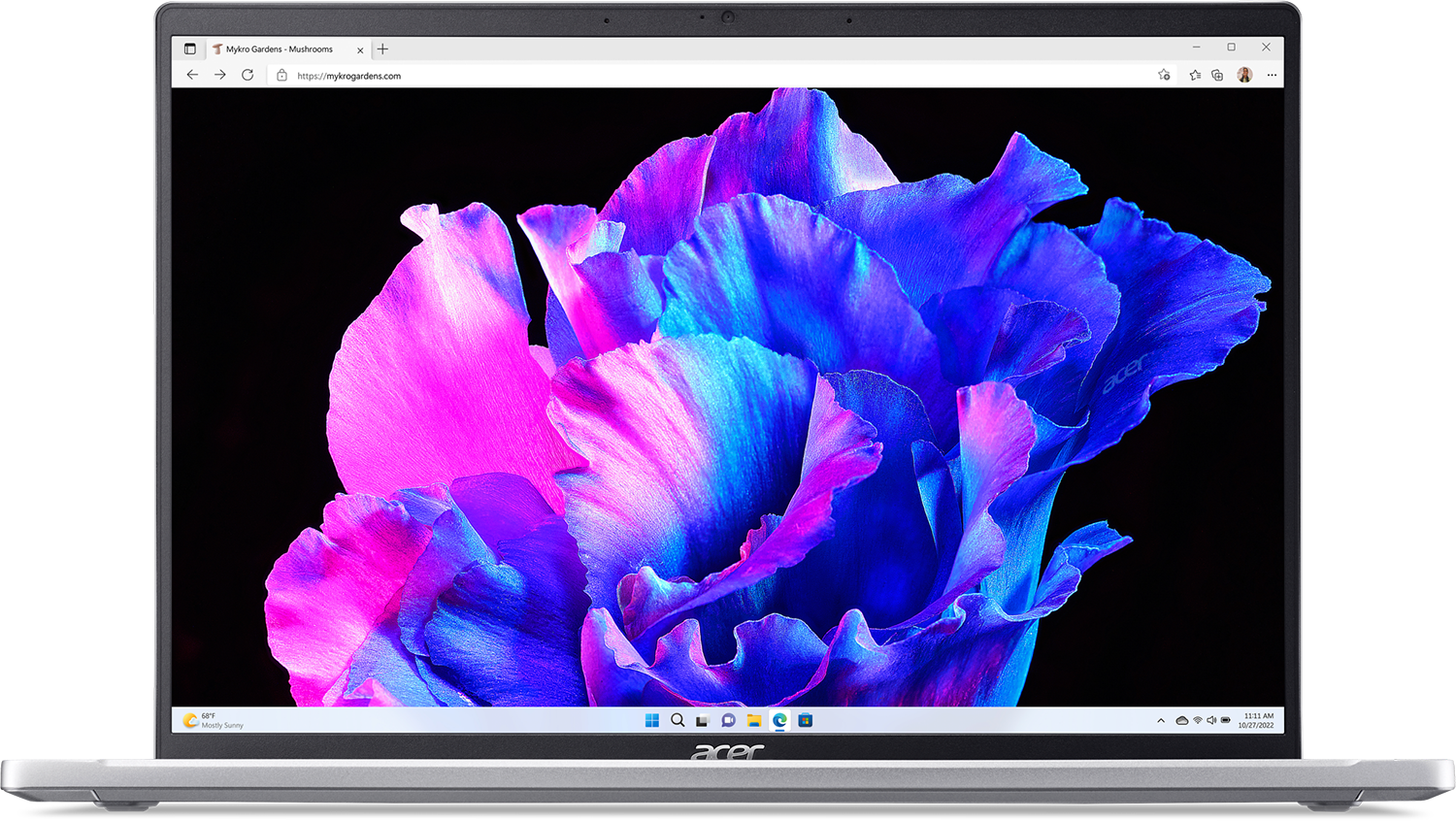Open the Collections panel
Viewport: 1456px width, 821px height.
click(1217, 75)
